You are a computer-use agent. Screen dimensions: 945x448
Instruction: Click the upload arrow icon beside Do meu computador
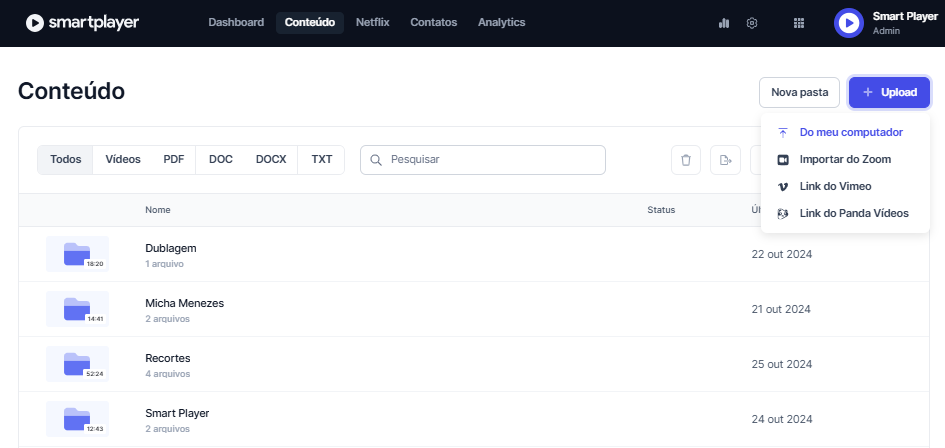(783, 133)
